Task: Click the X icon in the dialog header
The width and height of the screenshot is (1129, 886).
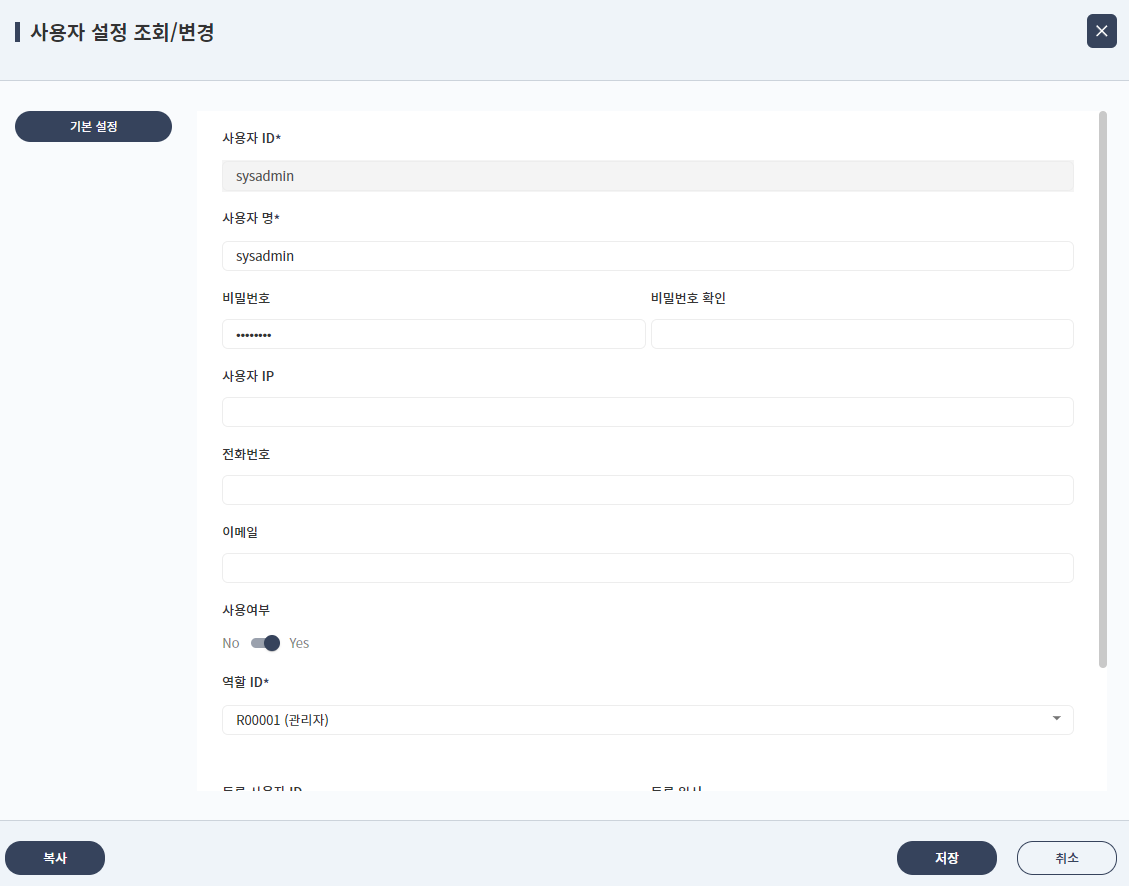Action: click(x=1101, y=31)
